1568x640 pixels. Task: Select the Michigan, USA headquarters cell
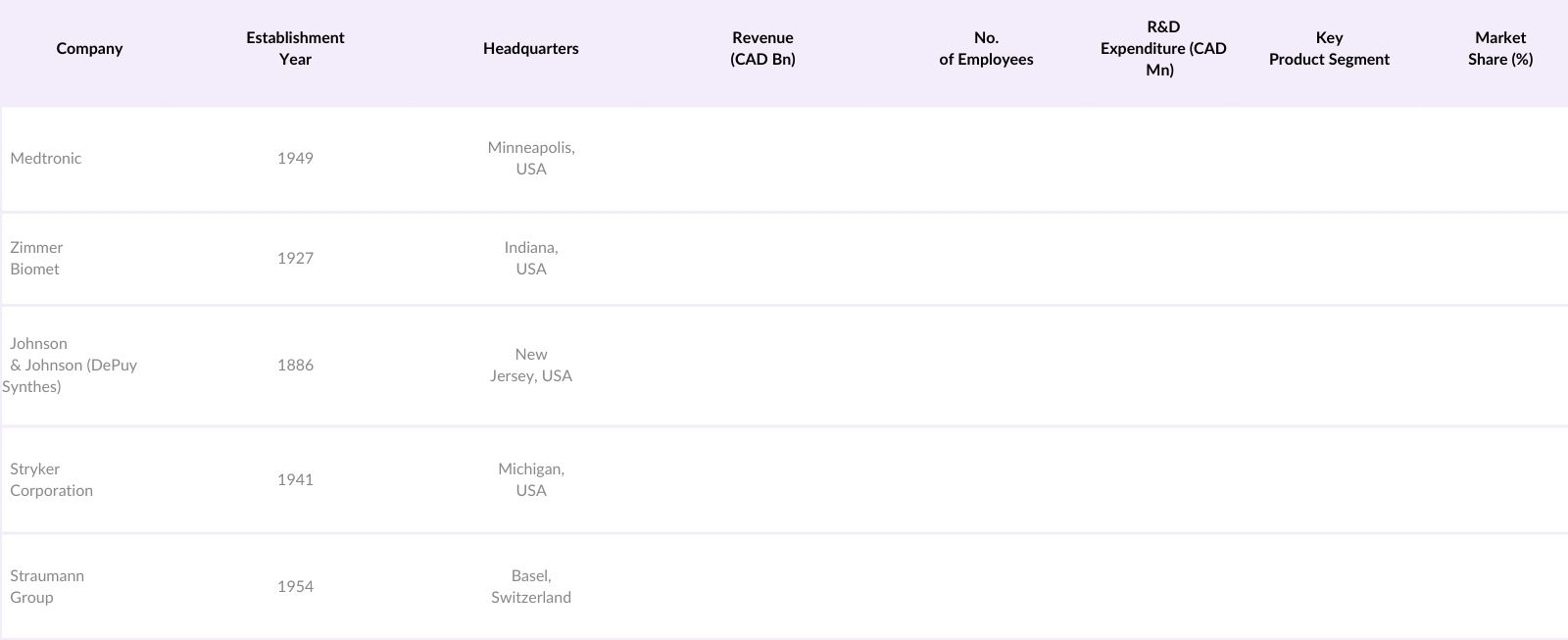click(531, 480)
